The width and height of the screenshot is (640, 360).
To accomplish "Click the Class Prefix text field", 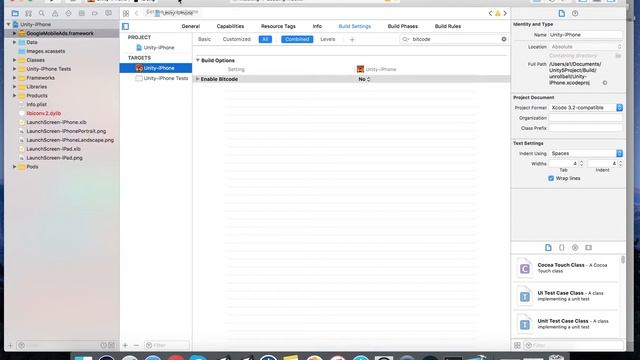I will [586, 128].
